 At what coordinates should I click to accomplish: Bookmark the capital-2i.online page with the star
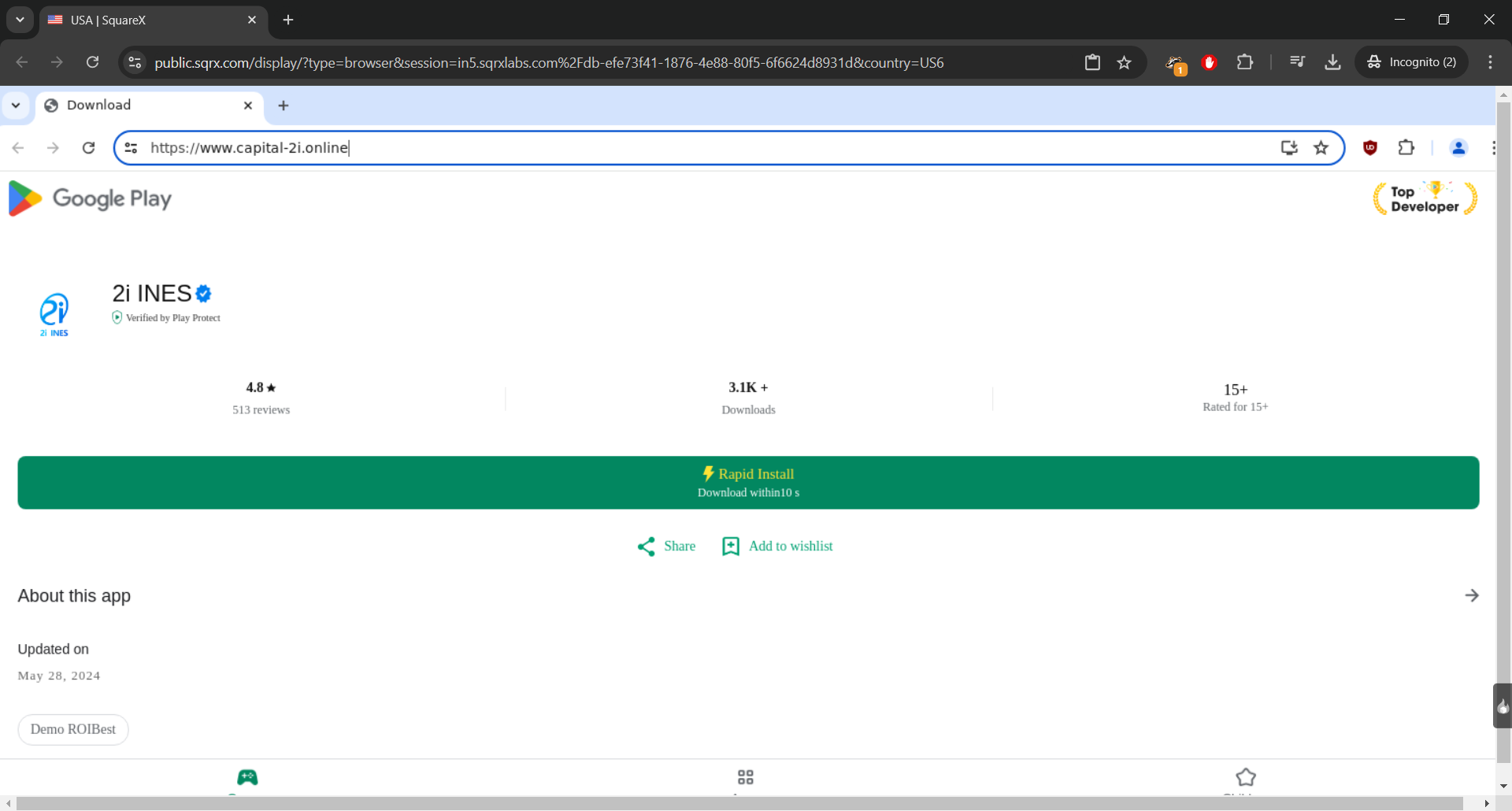[1321, 147]
